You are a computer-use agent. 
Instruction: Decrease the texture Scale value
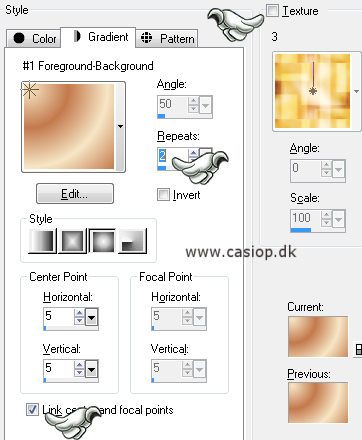[x=327, y=223]
